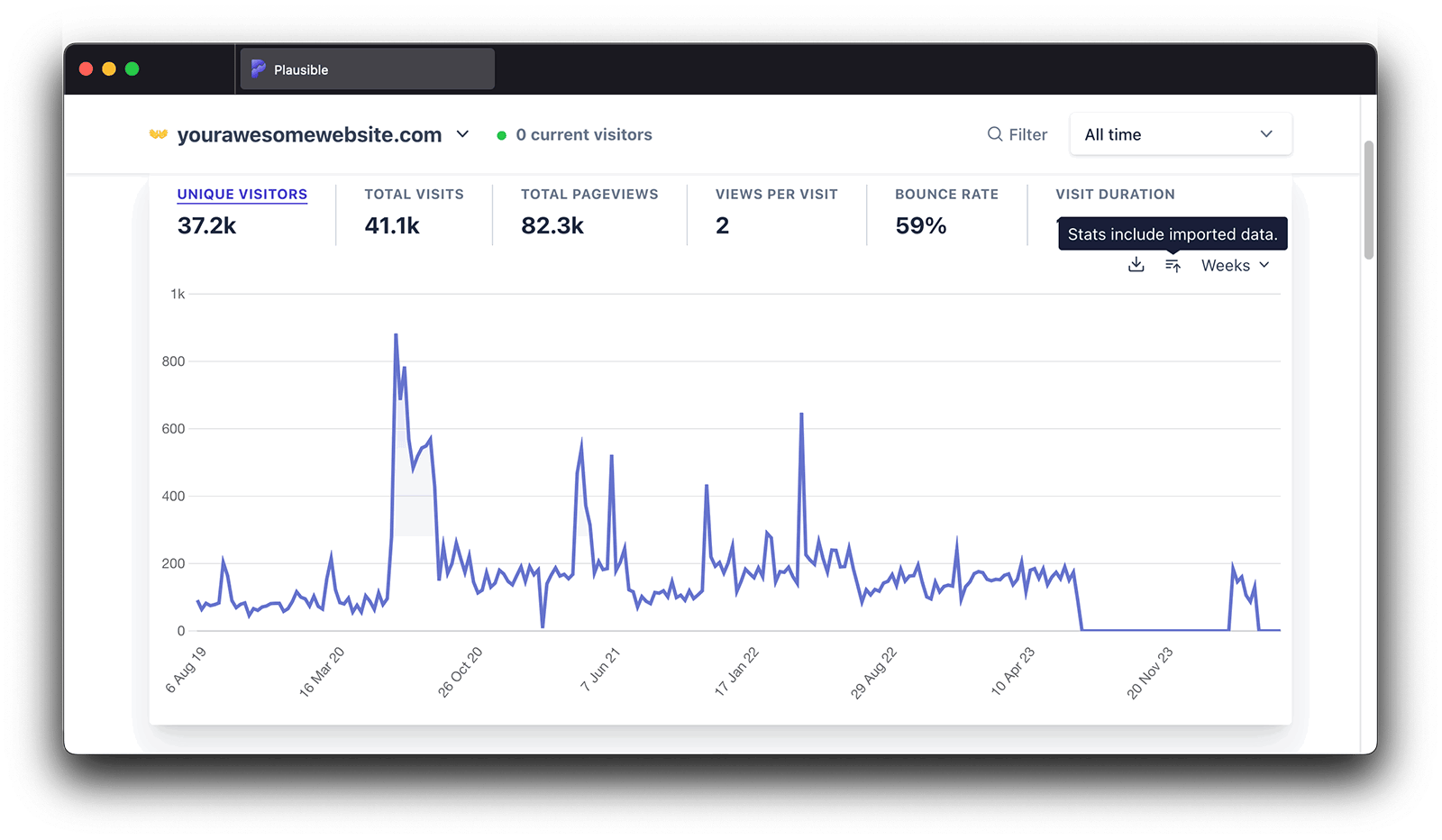
Task: Click the tallest peak on the visitors graph
Action: (x=396, y=336)
